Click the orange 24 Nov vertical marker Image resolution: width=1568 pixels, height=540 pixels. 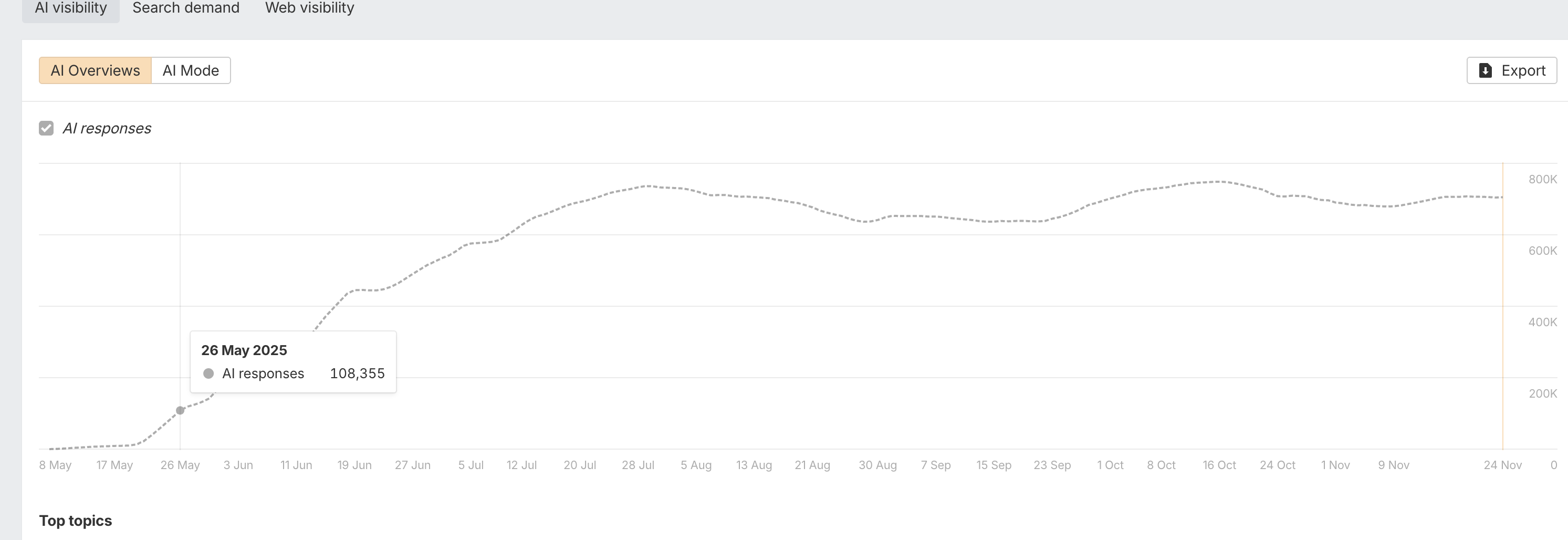(1502, 304)
